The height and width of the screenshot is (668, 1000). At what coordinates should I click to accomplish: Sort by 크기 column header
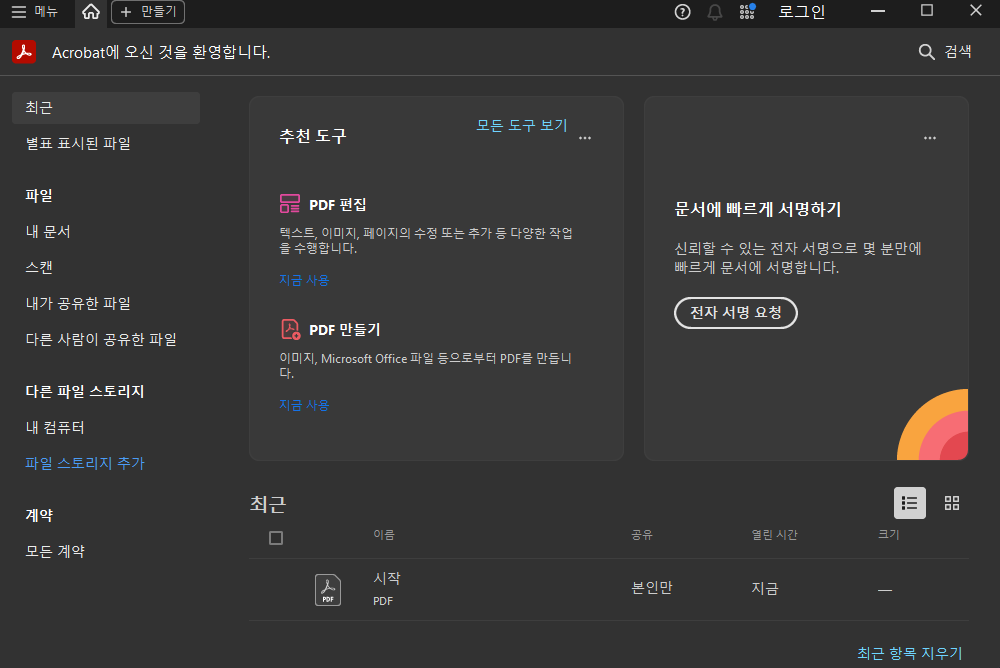click(888, 535)
